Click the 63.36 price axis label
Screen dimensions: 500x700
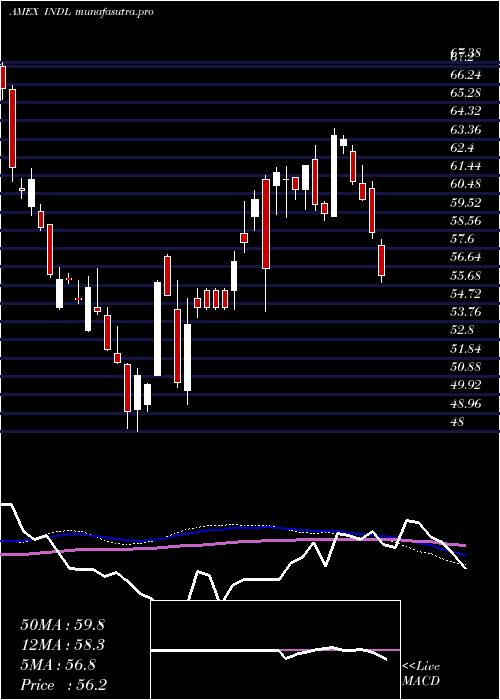466,130
